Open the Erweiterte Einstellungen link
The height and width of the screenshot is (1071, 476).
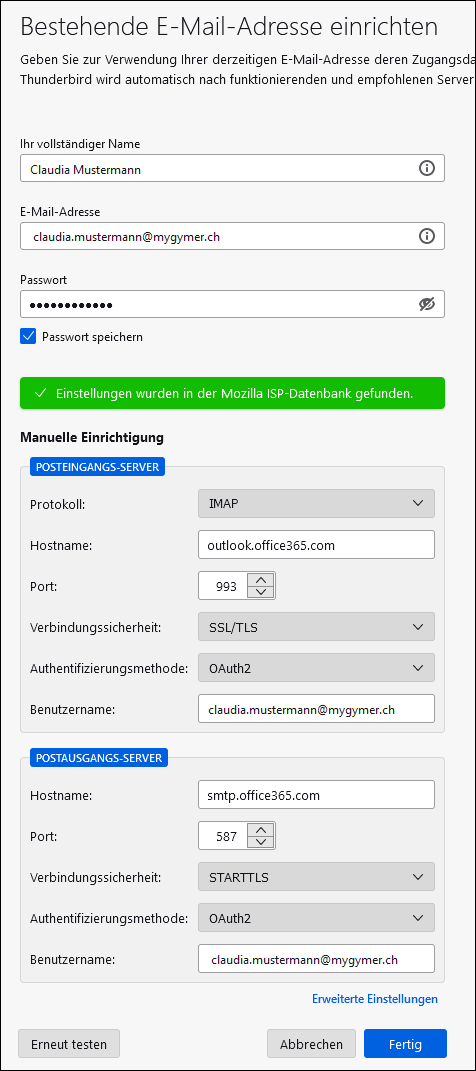(375, 999)
